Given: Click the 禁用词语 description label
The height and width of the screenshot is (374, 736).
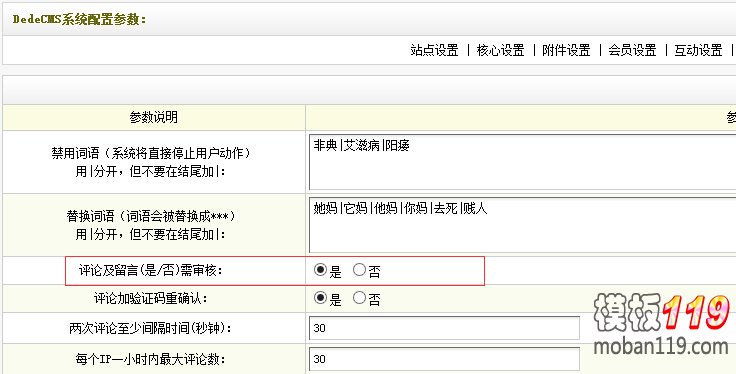Looking at the screenshot, I should (x=151, y=162).
